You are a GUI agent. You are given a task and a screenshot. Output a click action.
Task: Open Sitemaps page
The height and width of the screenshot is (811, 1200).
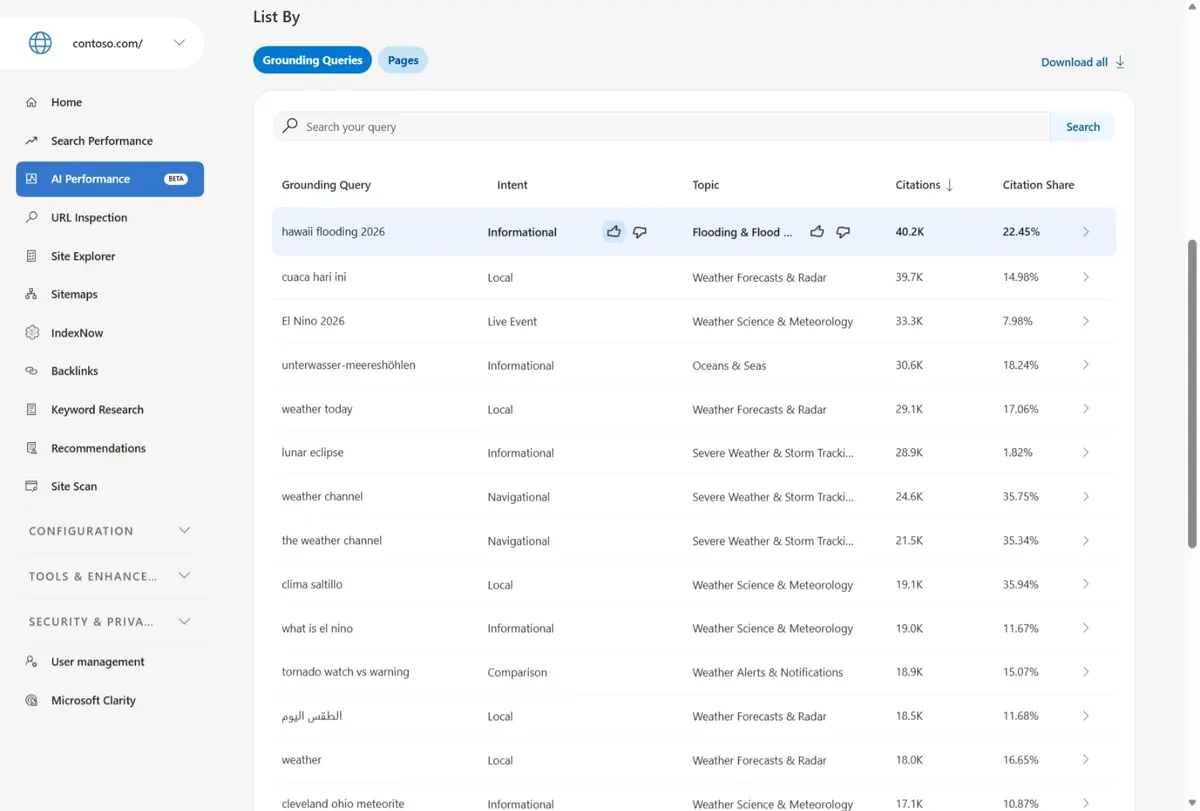(74, 294)
